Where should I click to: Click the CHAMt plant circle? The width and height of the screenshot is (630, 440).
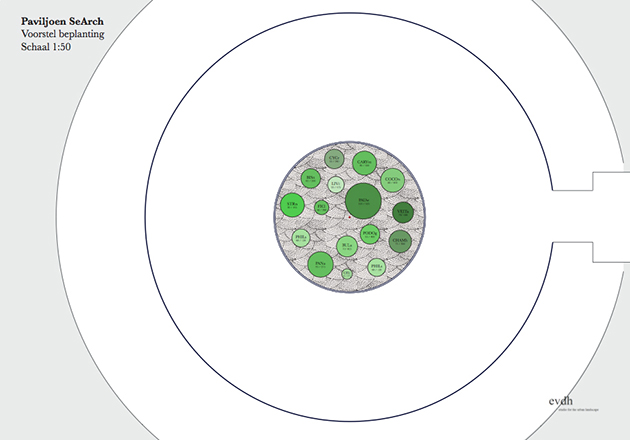[400, 241]
